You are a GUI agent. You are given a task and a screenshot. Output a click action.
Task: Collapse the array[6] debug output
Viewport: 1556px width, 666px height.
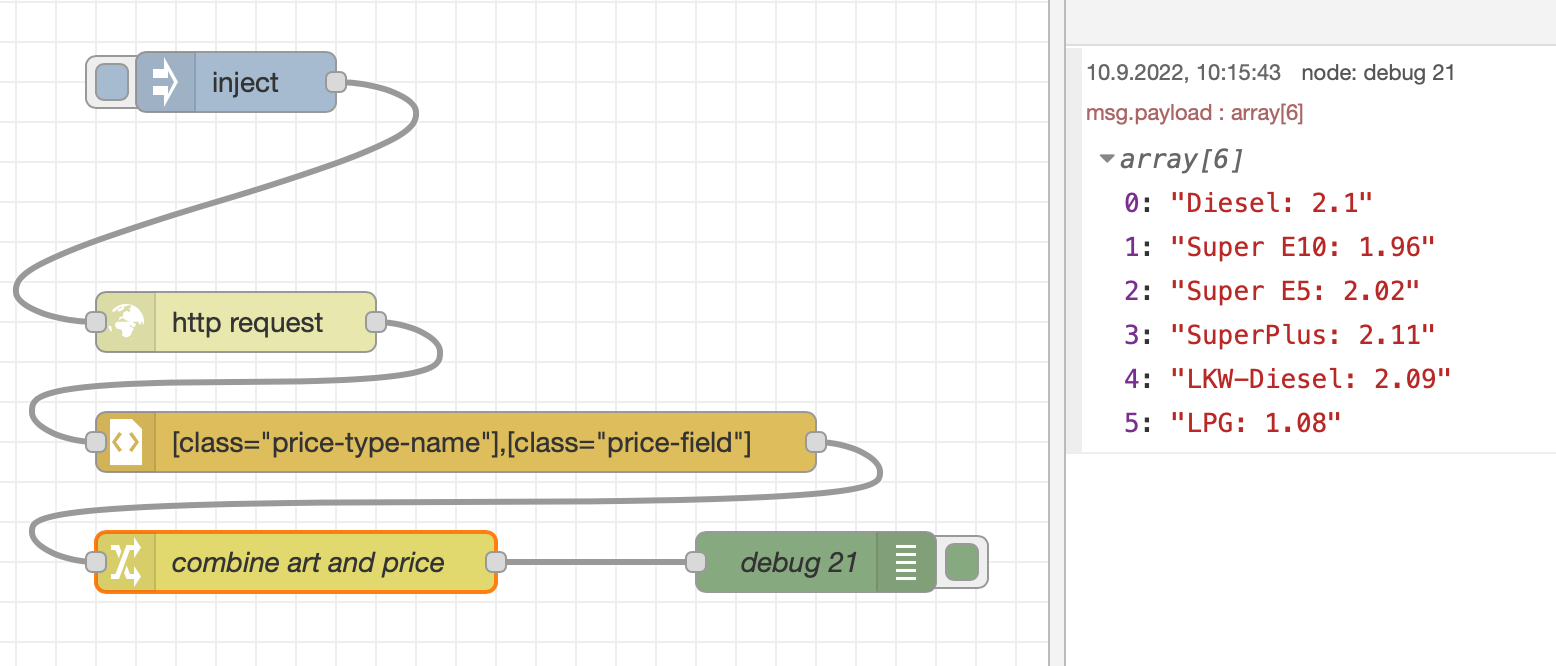1107,159
